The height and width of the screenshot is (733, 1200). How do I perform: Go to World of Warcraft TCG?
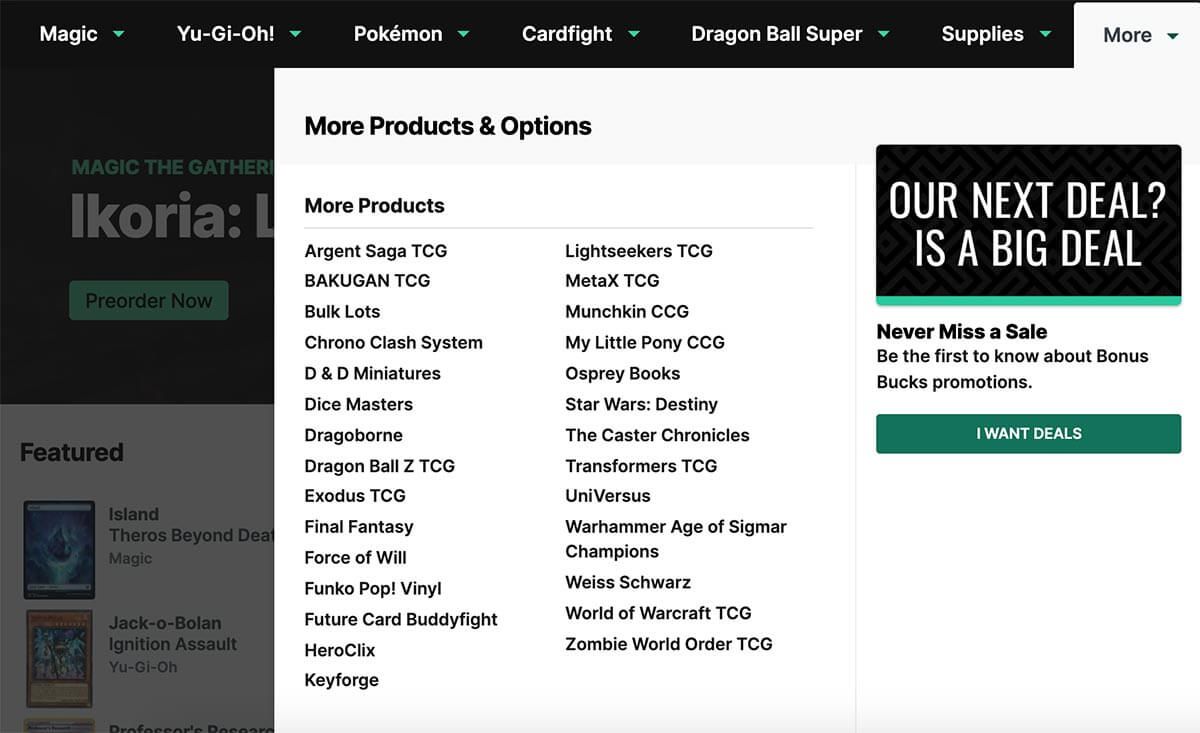pos(658,614)
